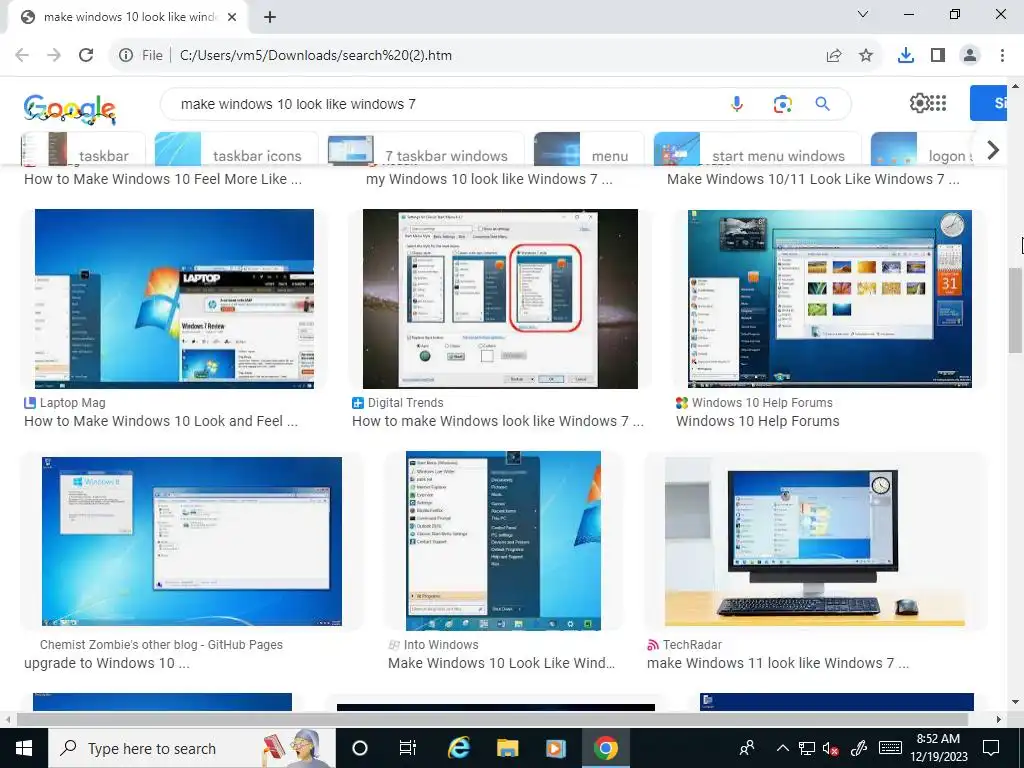
Task: Open the Laptop Mag image thumbnail
Action: 174,298
